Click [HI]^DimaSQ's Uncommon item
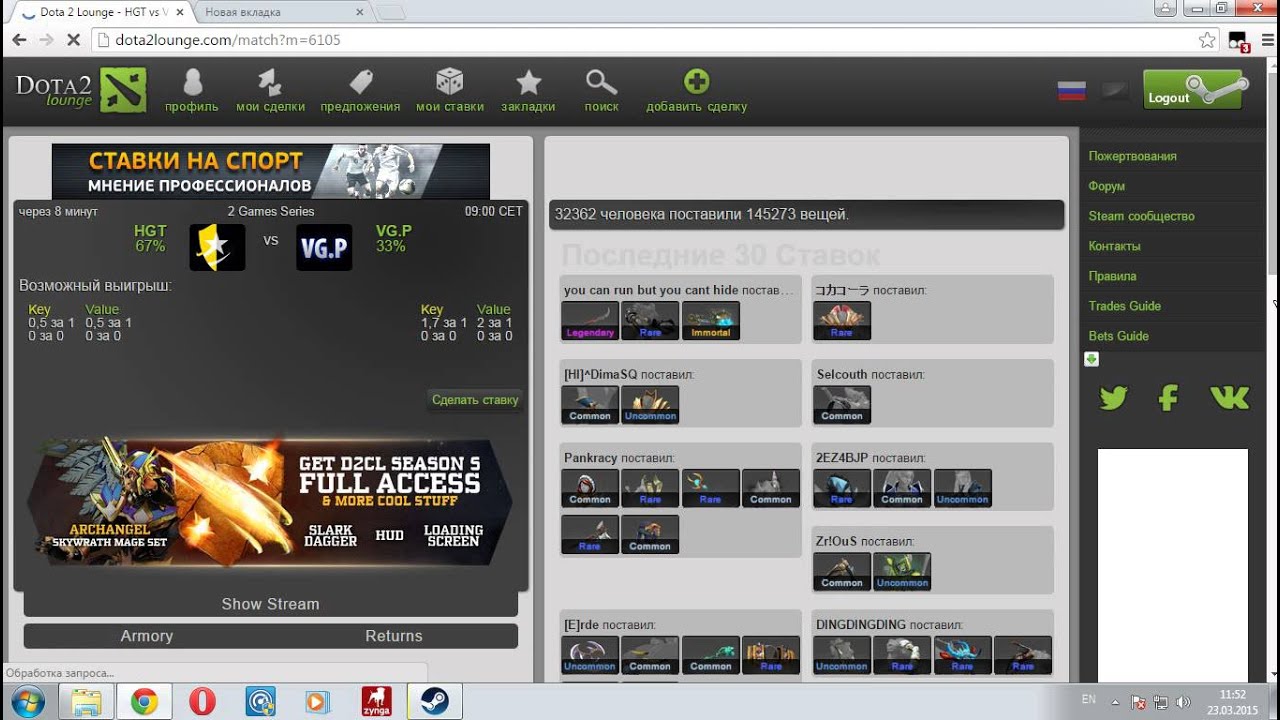The height and width of the screenshot is (720, 1280). [x=650, y=405]
